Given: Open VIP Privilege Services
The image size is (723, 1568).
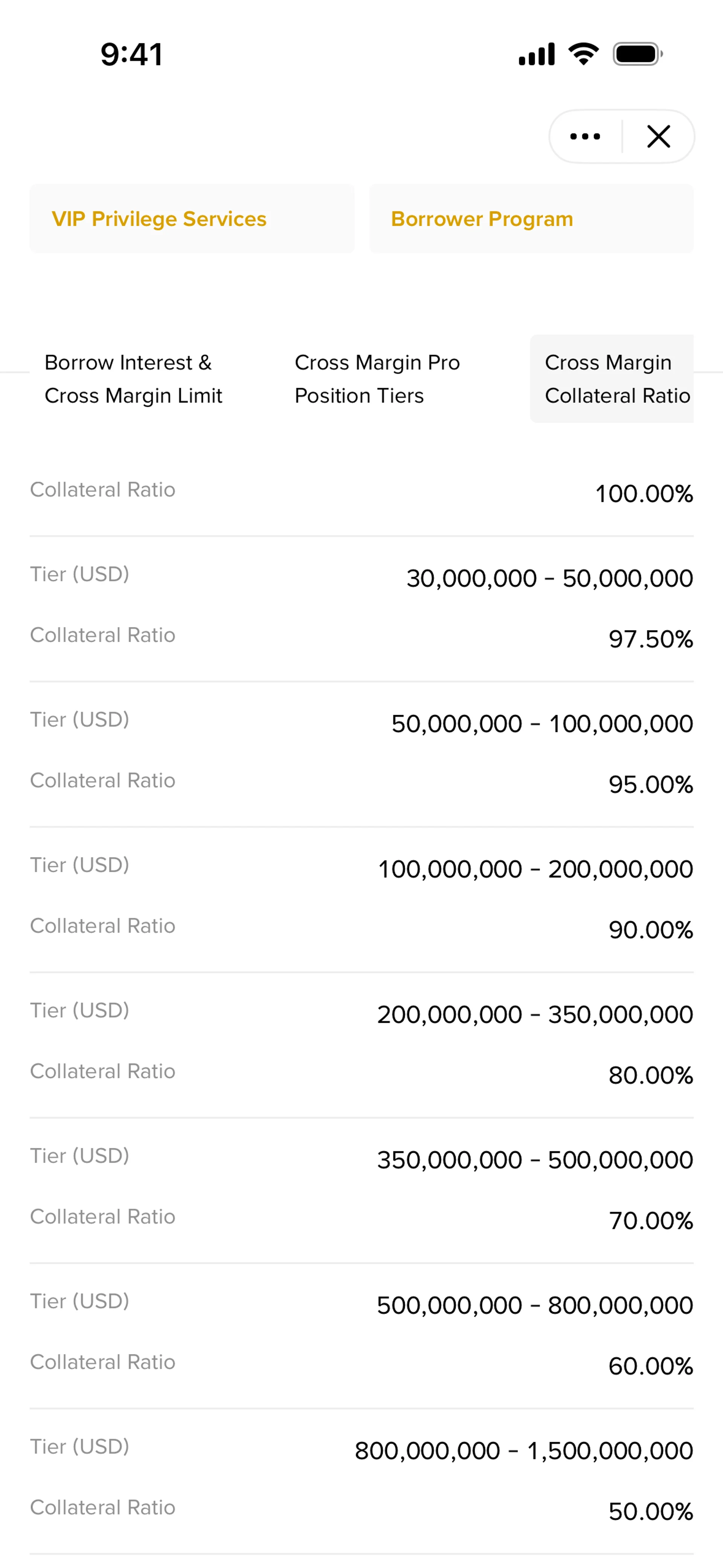Looking at the screenshot, I should click(x=192, y=219).
